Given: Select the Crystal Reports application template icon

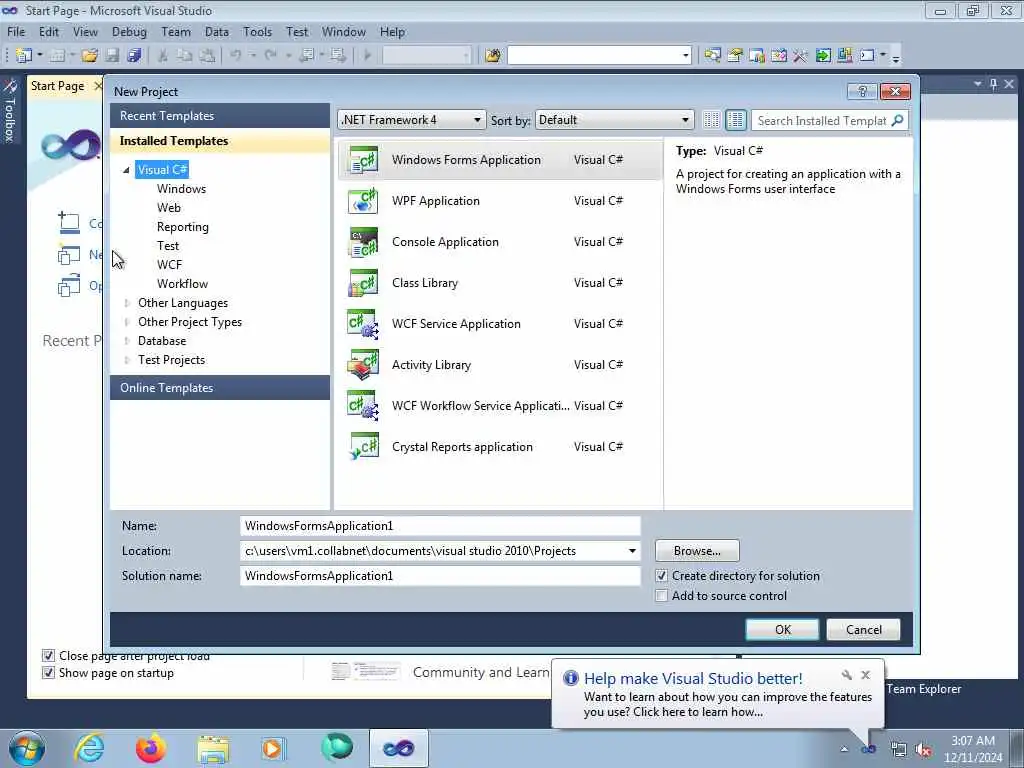Looking at the screenshot, I should (363, 447).
